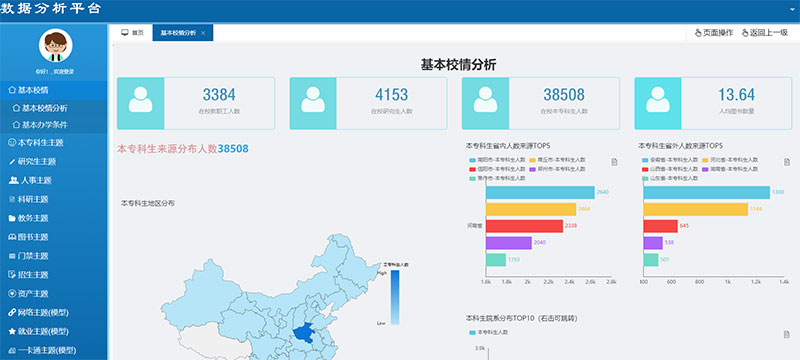Click the pencil icon beside 研究生主题
This screenshot has height=360, width=800.
tap(13, 162)
